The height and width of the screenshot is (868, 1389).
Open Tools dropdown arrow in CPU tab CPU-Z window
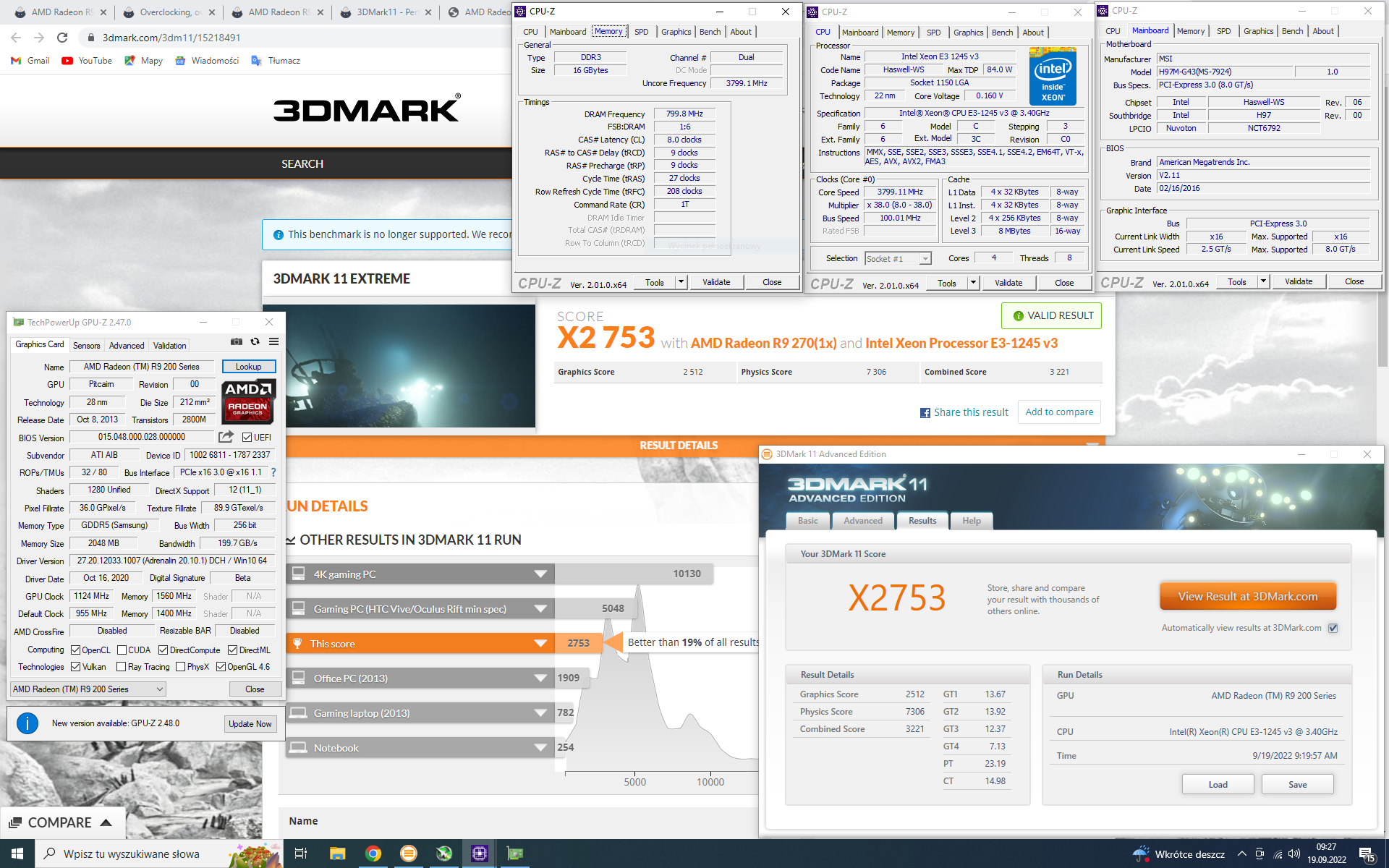(973, 283)
